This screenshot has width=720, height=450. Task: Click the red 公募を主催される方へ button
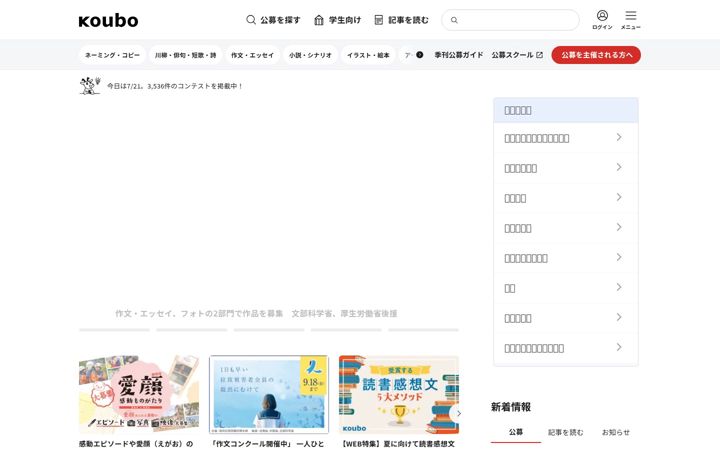(596, 55)
